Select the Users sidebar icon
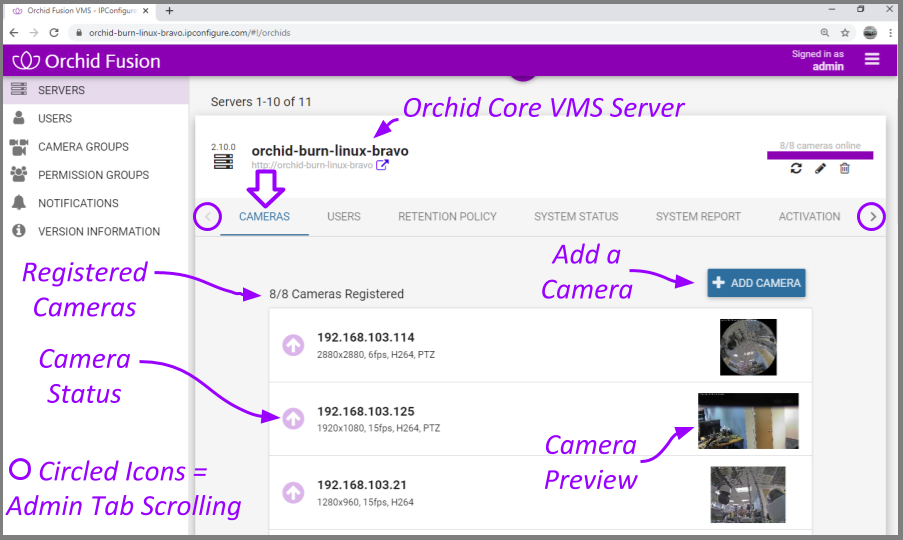The width and height of the screenshot is (903, 540). coord(19,118)
